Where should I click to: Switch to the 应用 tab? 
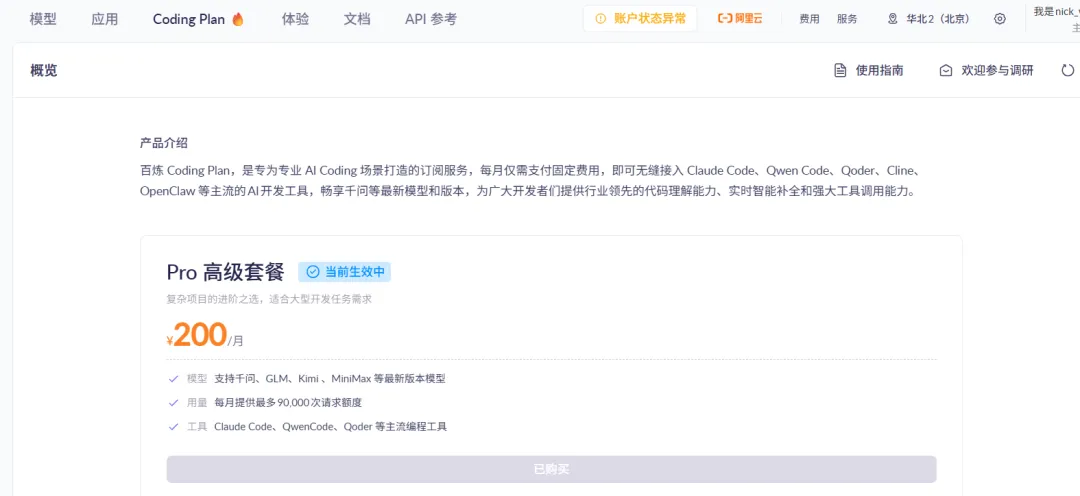click(x=105, y=19)
